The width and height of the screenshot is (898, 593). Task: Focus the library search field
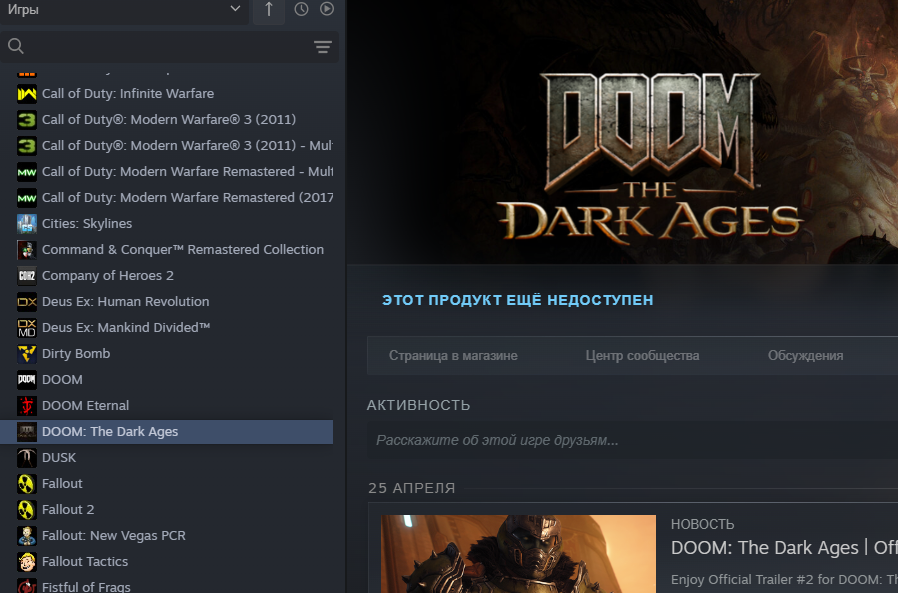(x=169, y=46)
